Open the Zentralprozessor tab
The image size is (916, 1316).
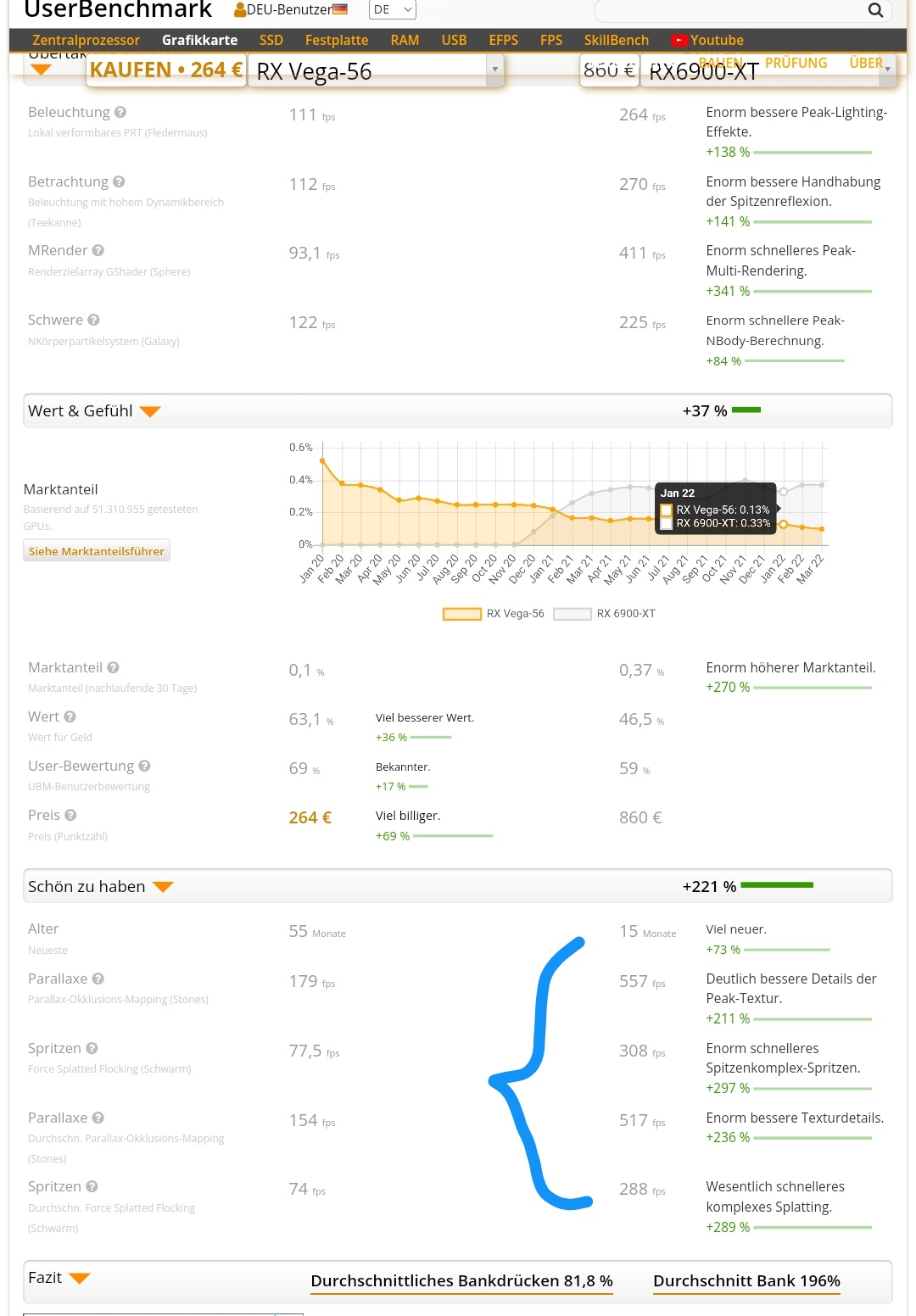(x=86, y=40)
